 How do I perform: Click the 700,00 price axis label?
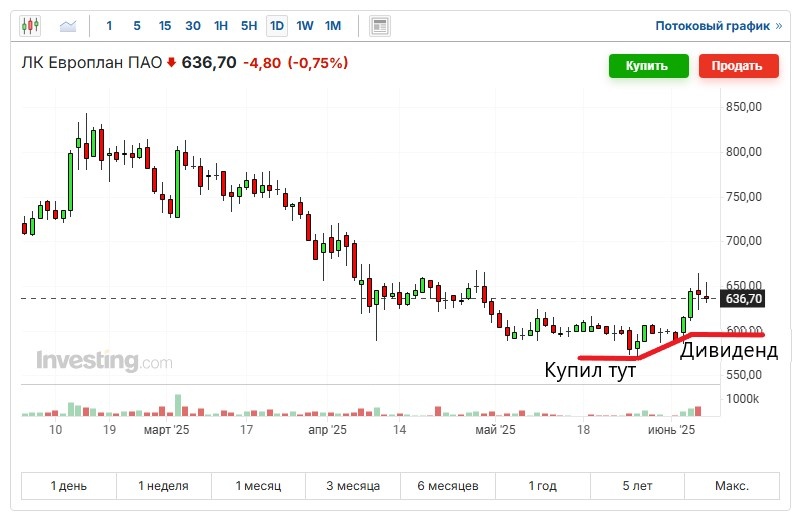point(744,240)
